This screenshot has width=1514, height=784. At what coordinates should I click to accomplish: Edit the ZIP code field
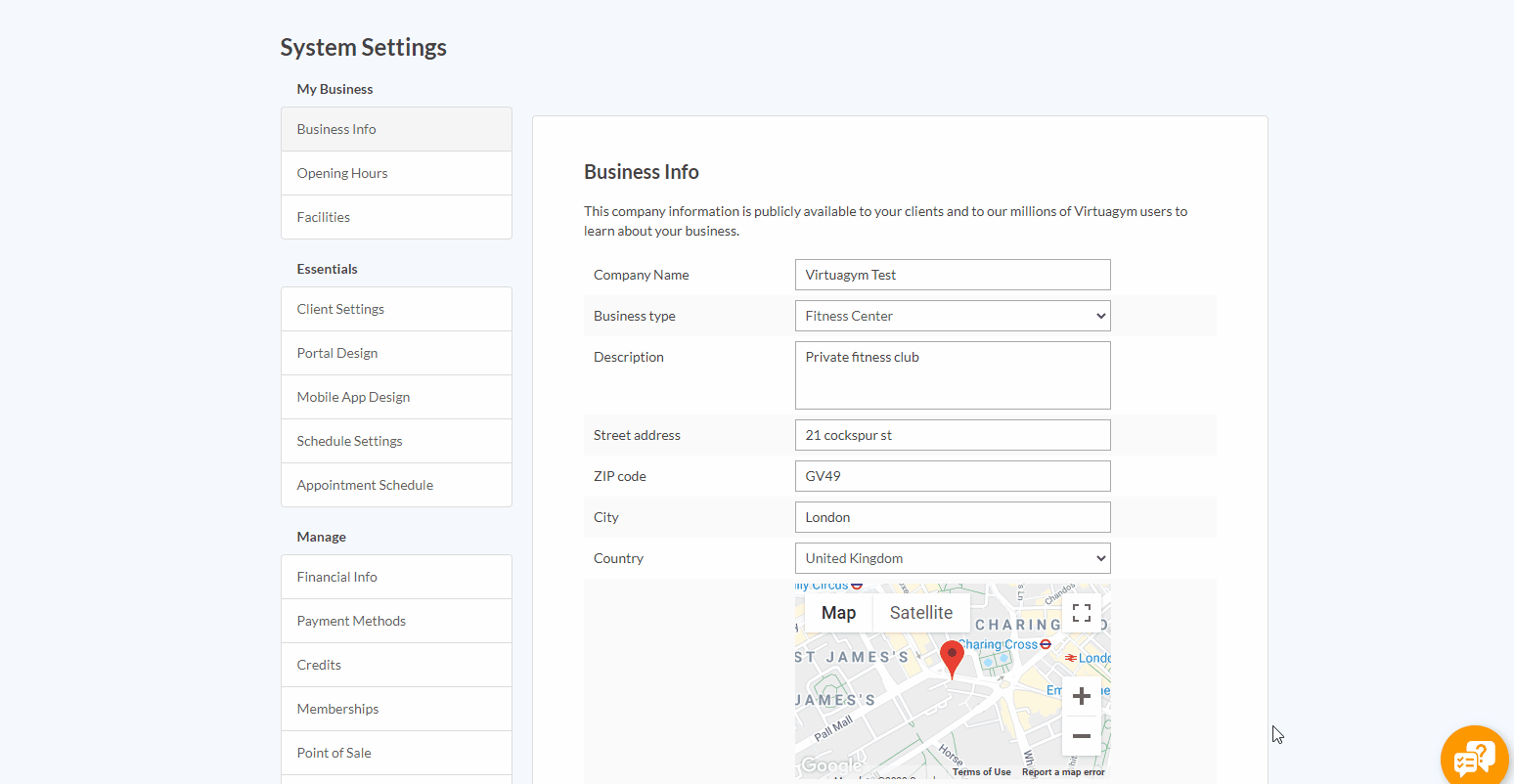[x=953, y=476]
